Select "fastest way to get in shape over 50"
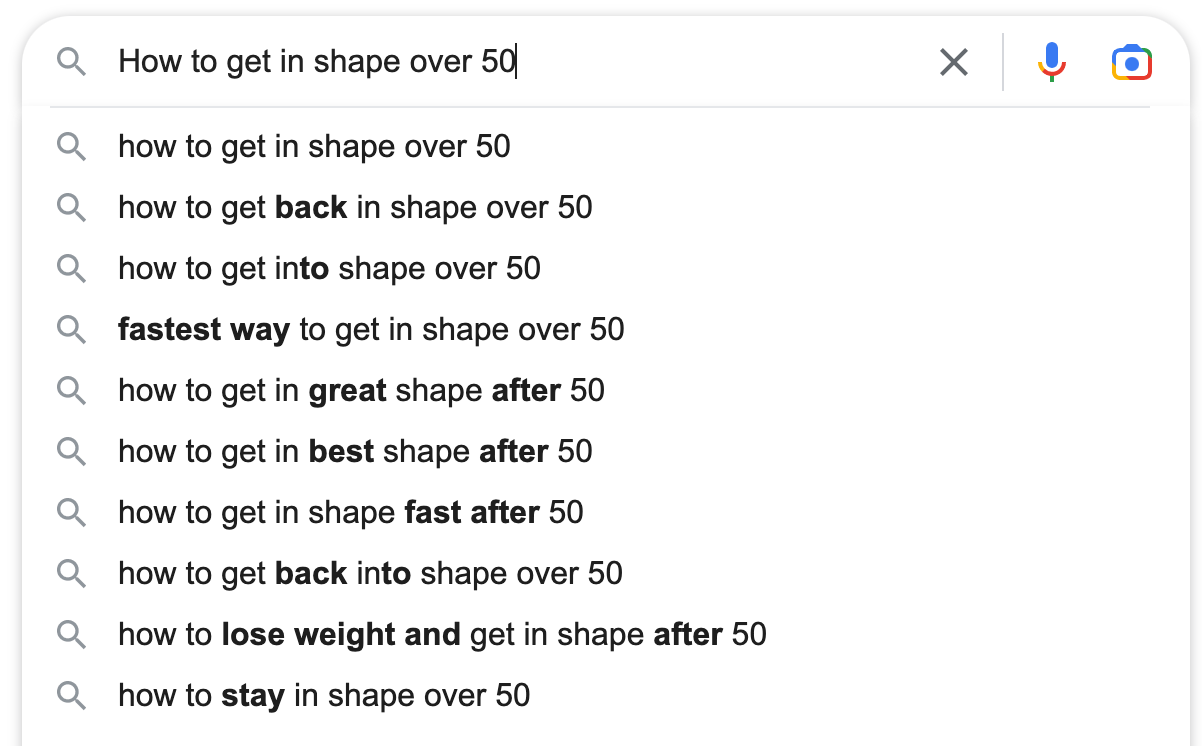 tap(371, 329)
